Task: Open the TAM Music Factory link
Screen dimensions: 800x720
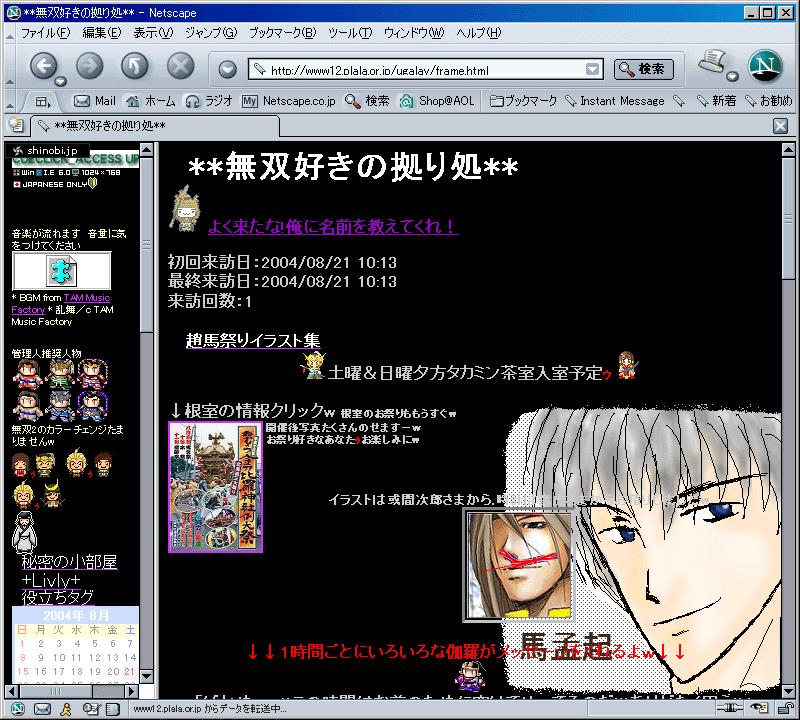Action: pyautogui.click(x=87, y=297)
